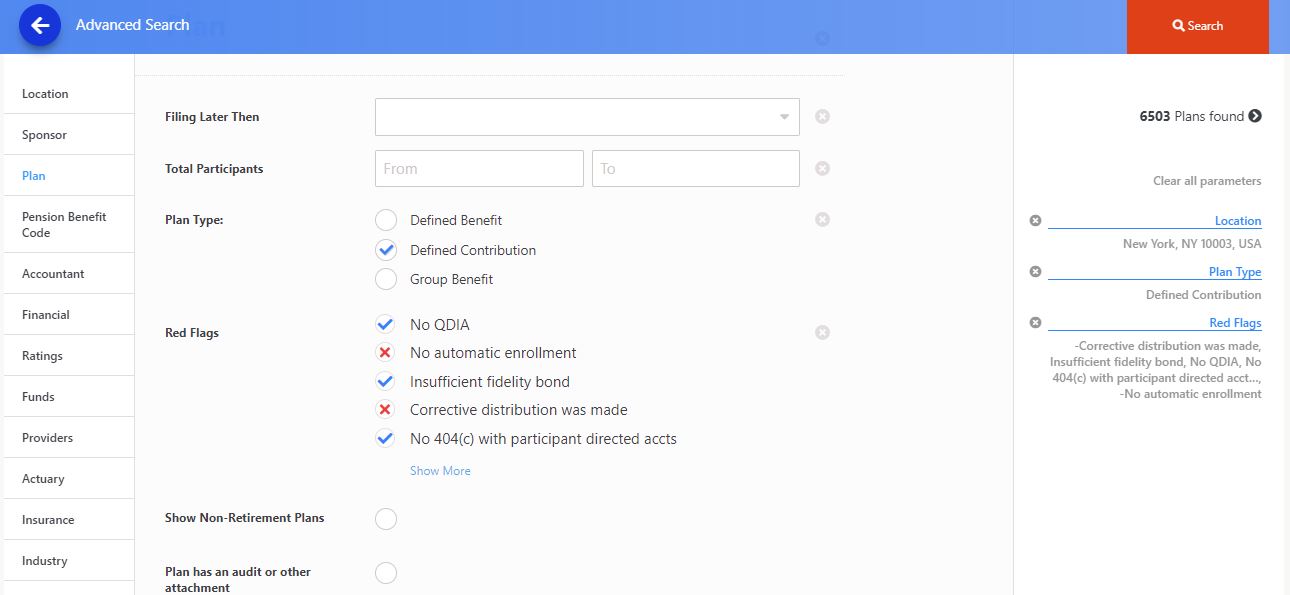Viewport: 1290px width, 595px height.
Task: Click the Total Participants From field
Action: click(479, 169)
